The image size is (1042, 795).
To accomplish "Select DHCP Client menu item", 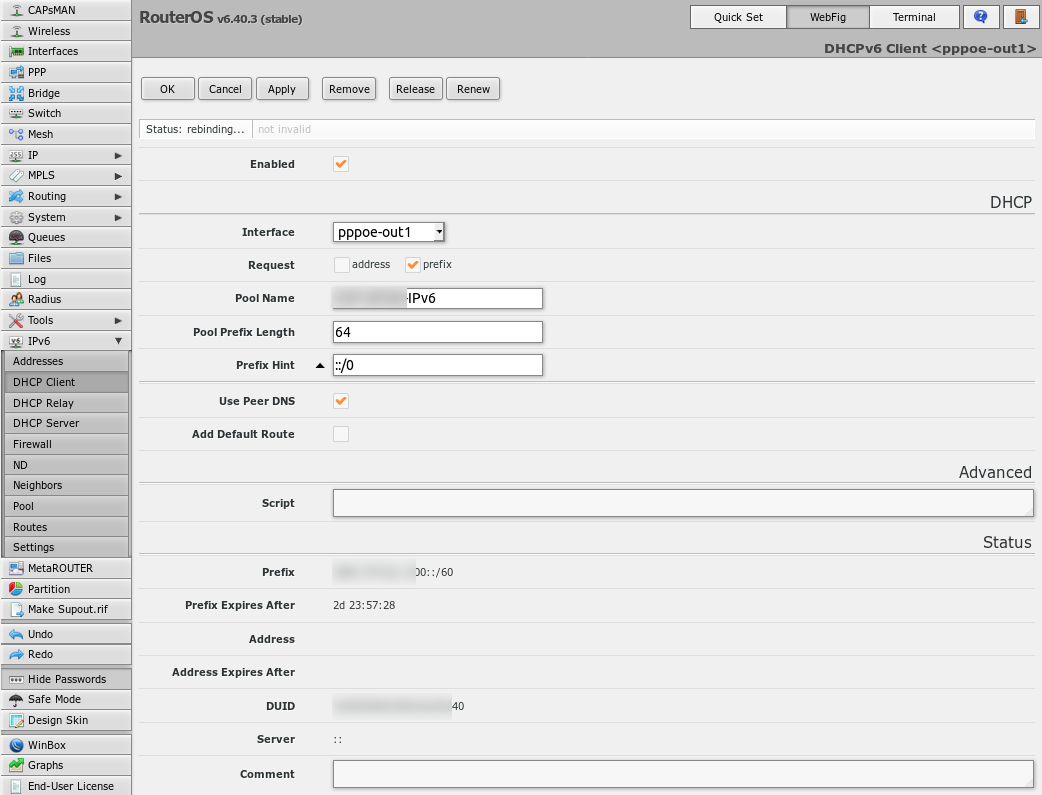I will 66,382.
